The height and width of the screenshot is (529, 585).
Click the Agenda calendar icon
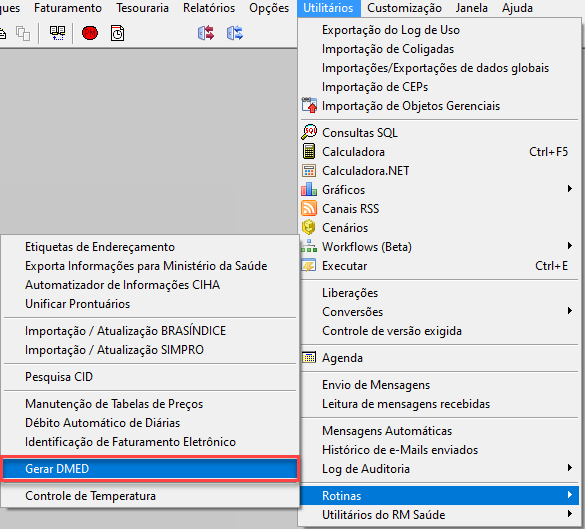tap(309, 357)
